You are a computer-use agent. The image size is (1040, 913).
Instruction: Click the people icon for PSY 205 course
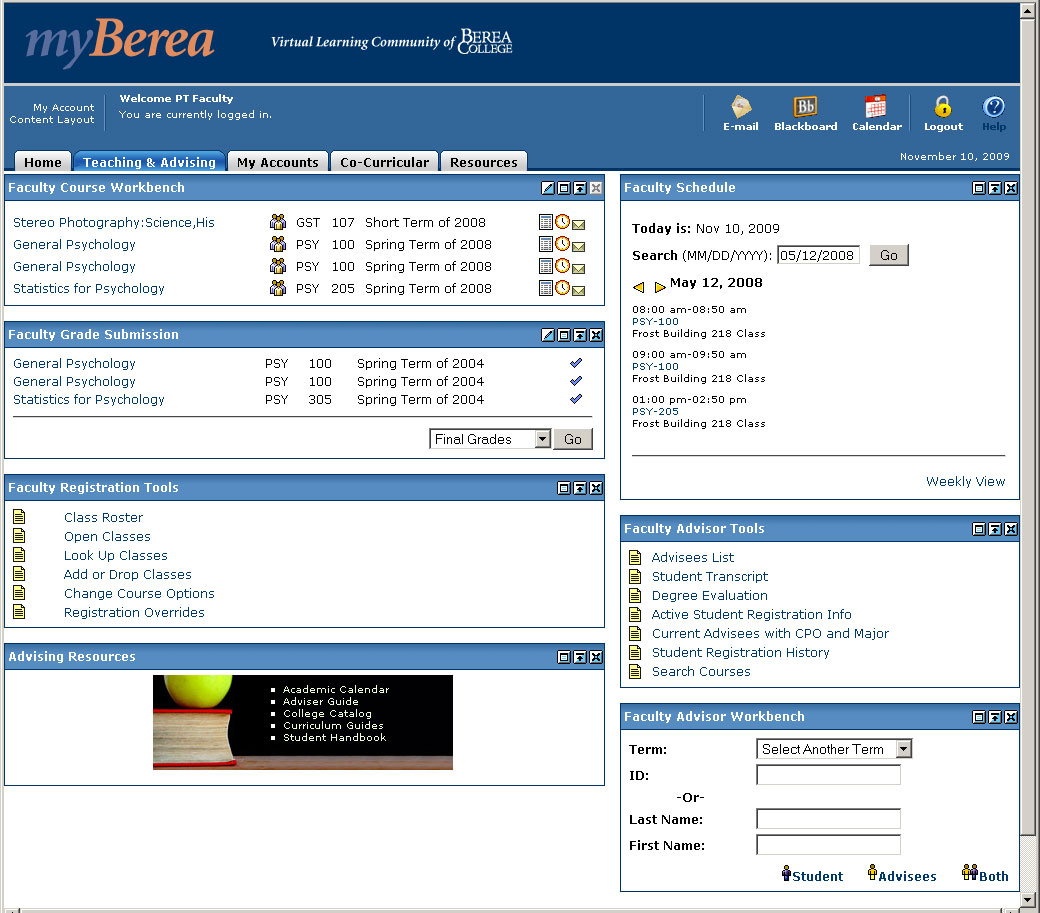pyautogui.click(x=278, y=288)
